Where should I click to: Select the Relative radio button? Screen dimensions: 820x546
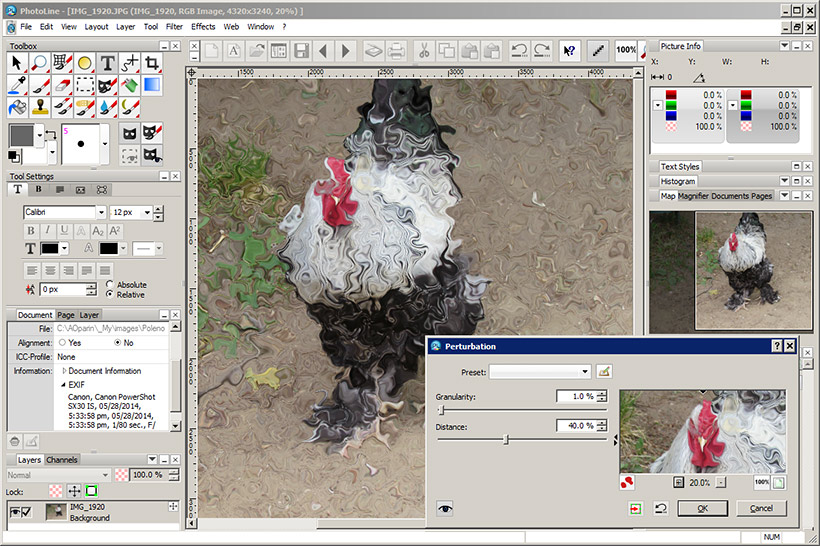tap(109, 294)
